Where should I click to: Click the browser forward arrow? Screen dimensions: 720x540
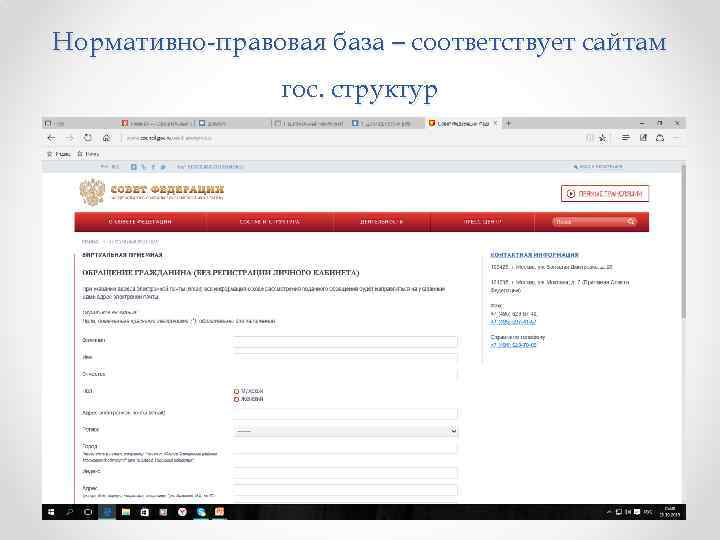(x=69, y=138)
